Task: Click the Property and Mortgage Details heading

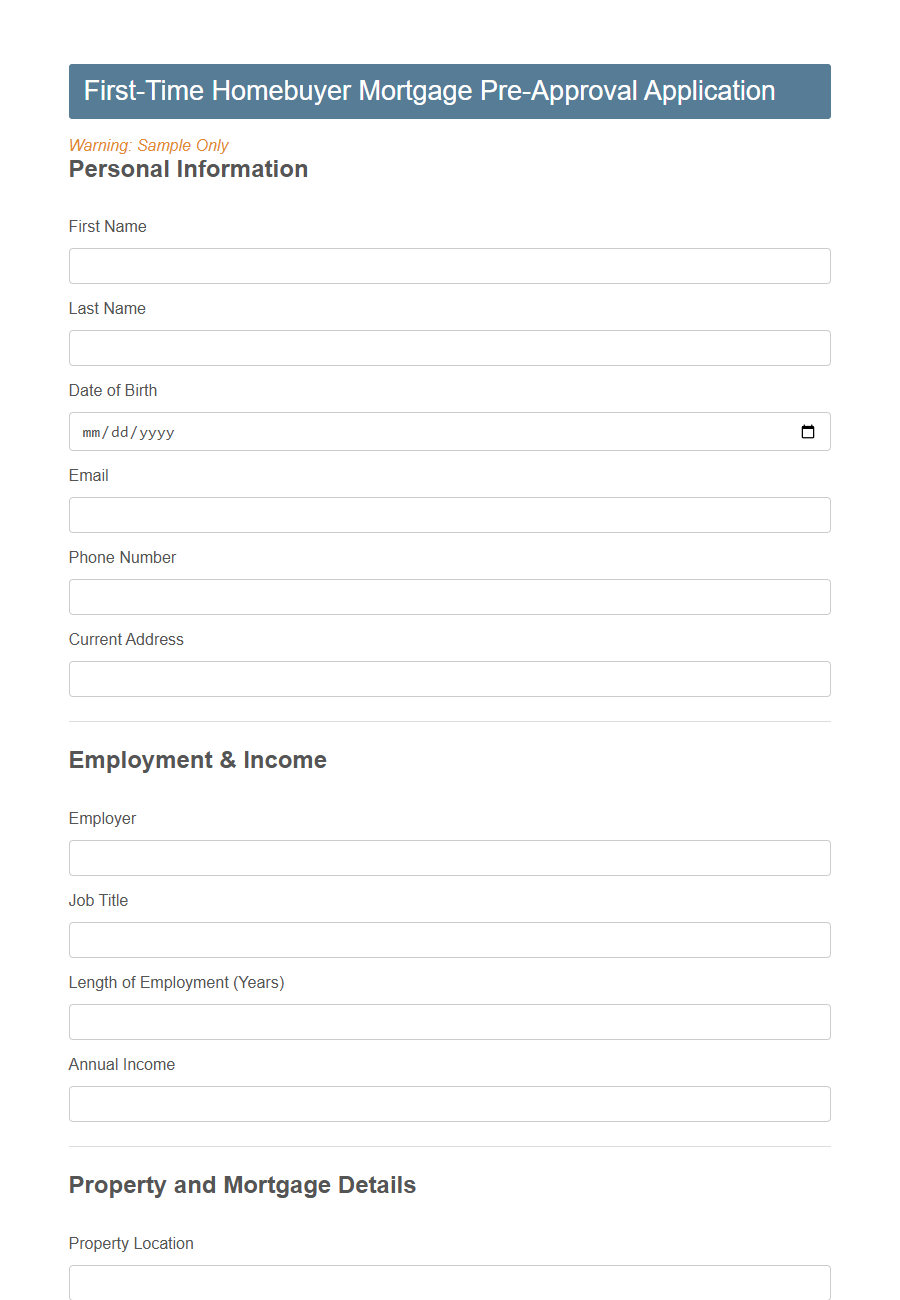Action: 242,1185
